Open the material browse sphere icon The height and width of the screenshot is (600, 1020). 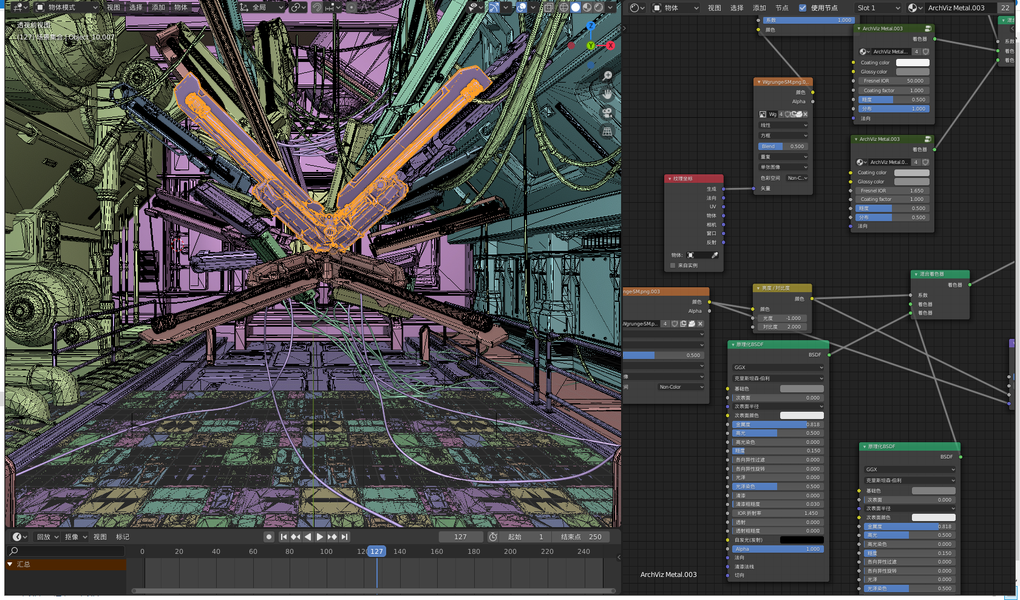point(914,8)
